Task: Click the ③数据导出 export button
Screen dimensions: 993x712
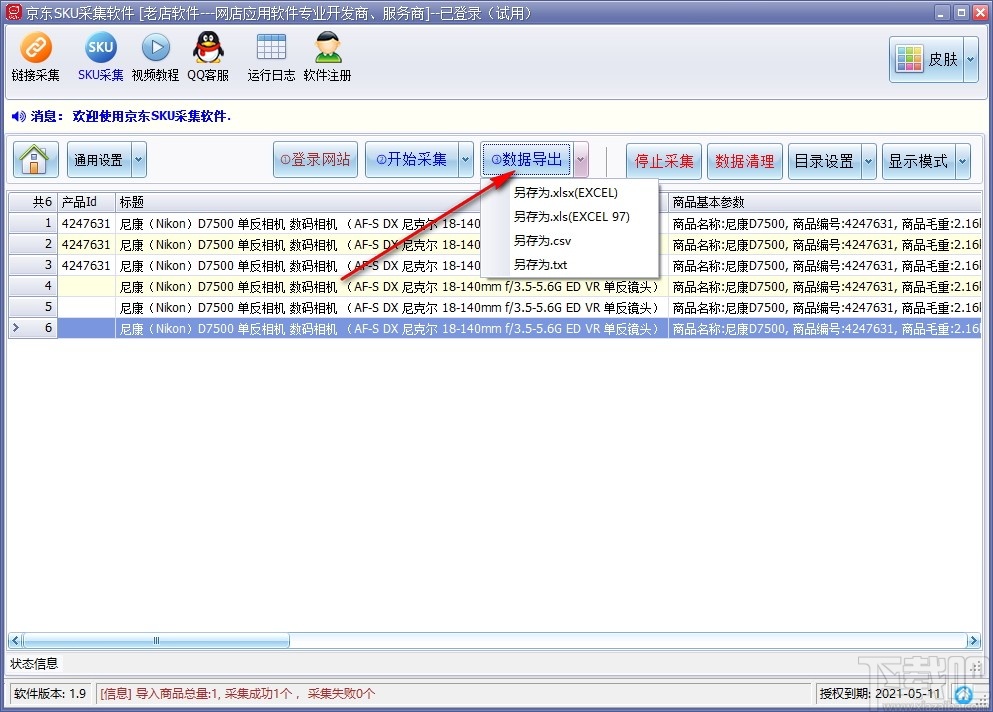Action: tap(527, 160)
